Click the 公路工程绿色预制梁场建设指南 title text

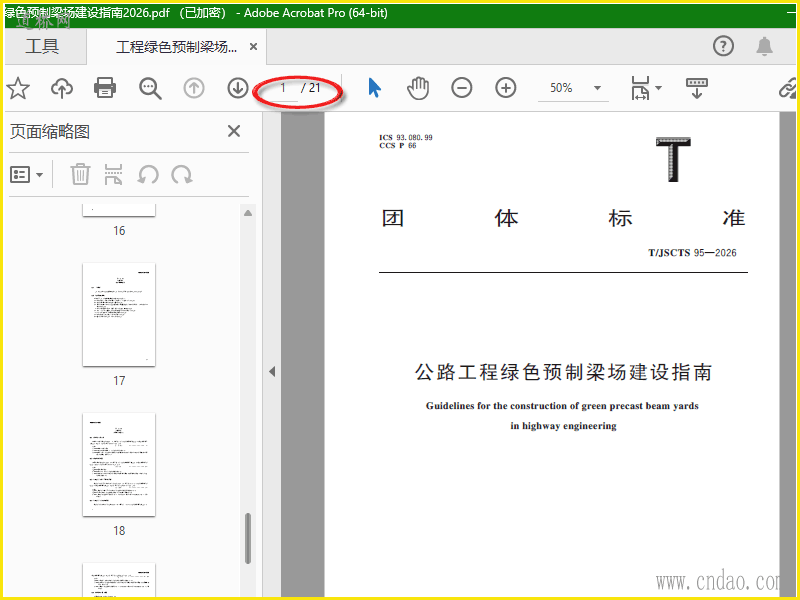point(563,372)
